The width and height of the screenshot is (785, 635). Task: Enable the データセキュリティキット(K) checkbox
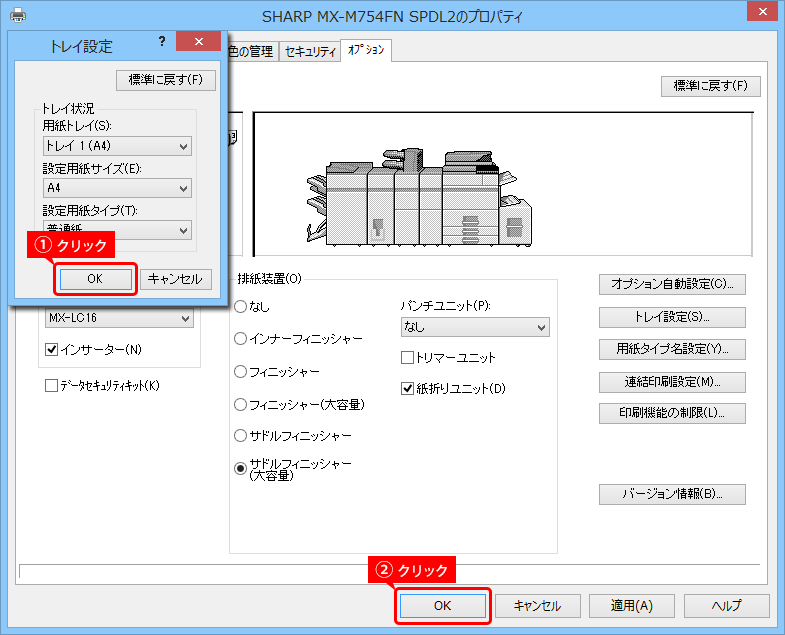pyautogui.click(x=51, y=386)
